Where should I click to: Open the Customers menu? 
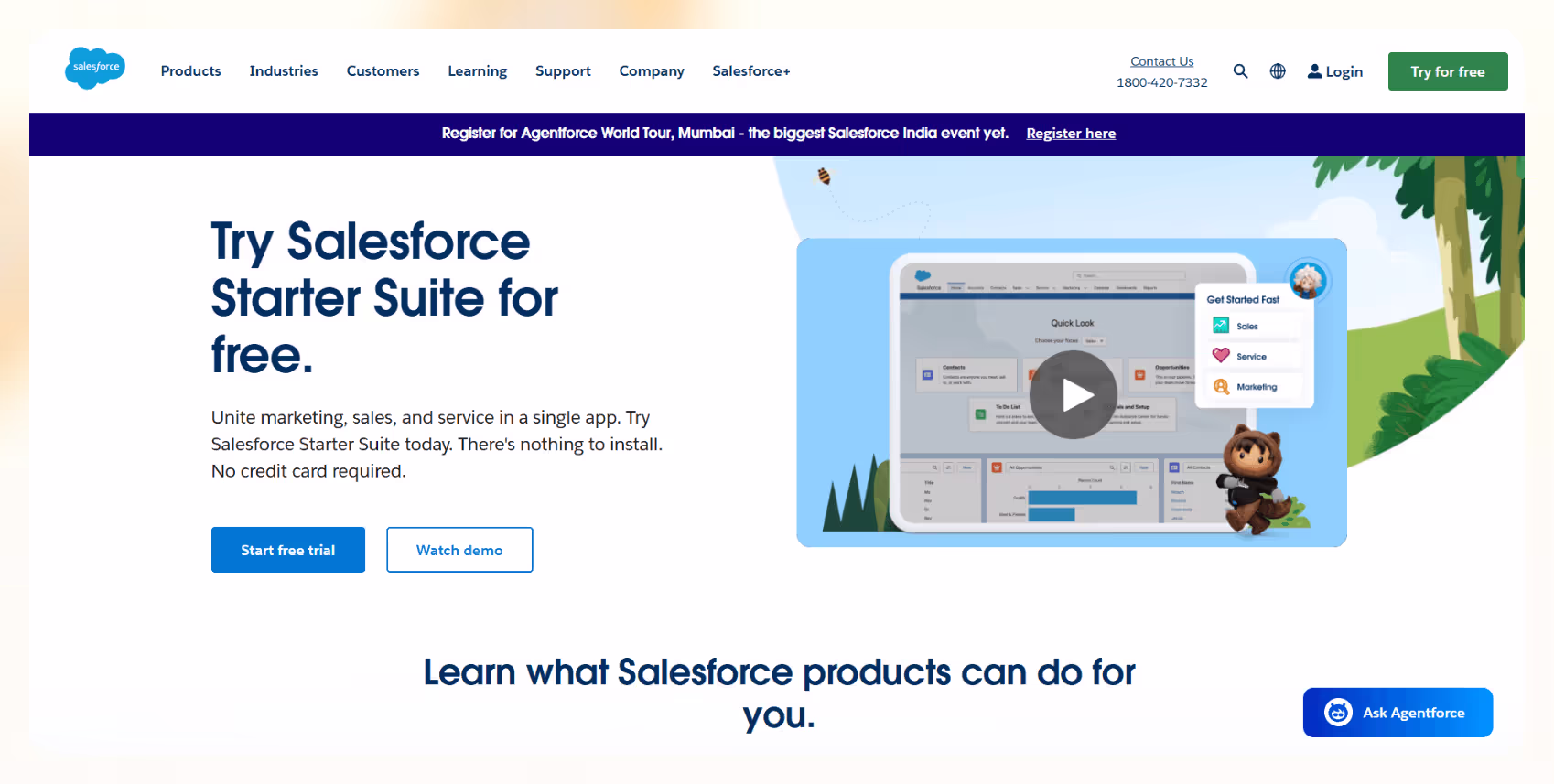point(383,71)
